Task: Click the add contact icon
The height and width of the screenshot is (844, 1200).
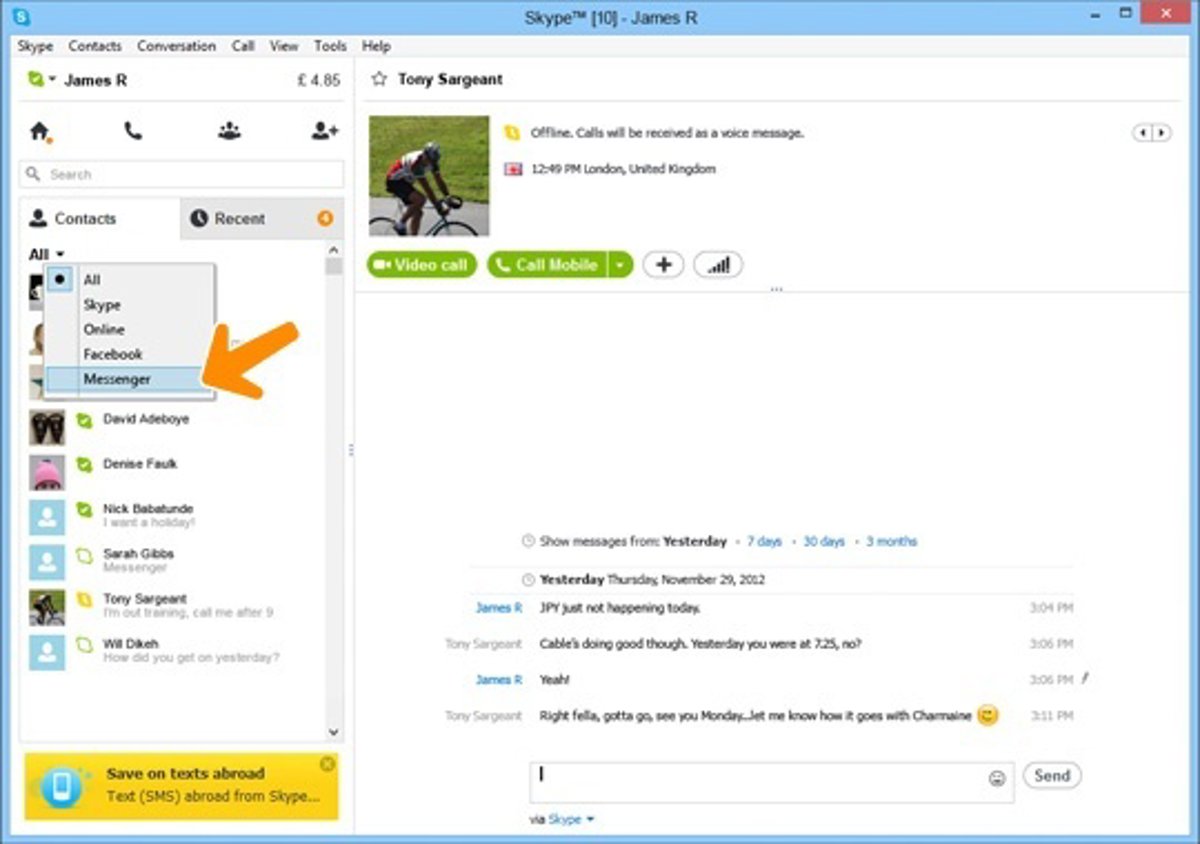Action: point(325,131)
